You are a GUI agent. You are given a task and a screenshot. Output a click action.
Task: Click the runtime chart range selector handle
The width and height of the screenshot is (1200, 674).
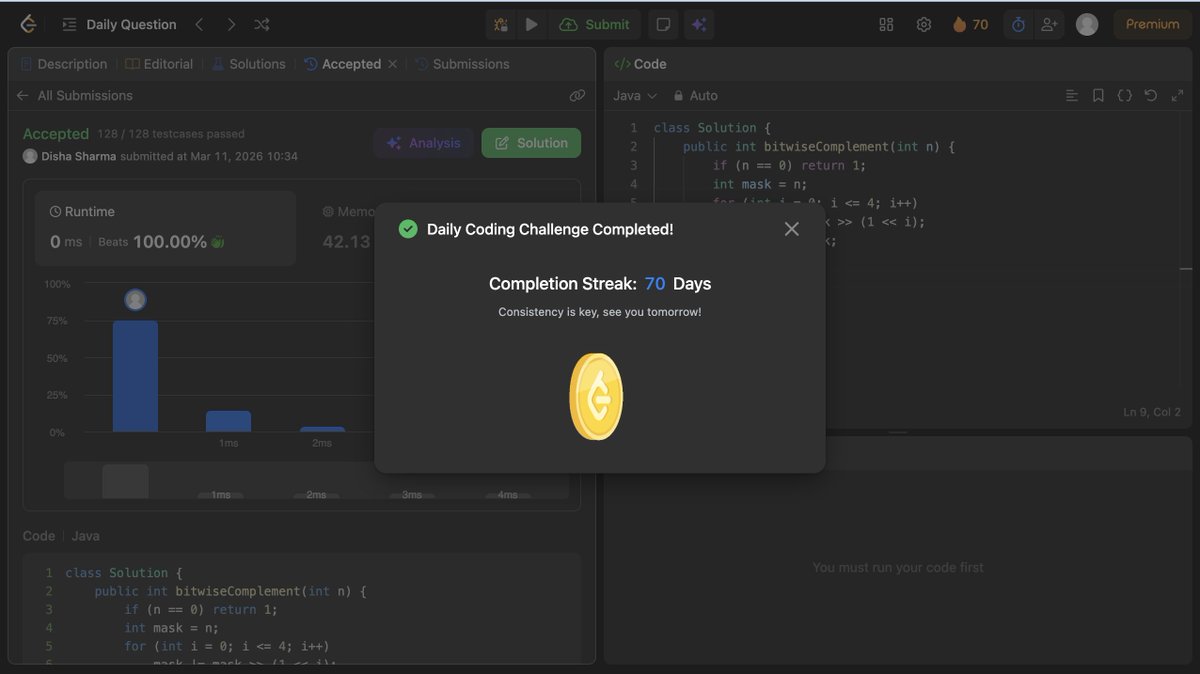tap(125, 481)
